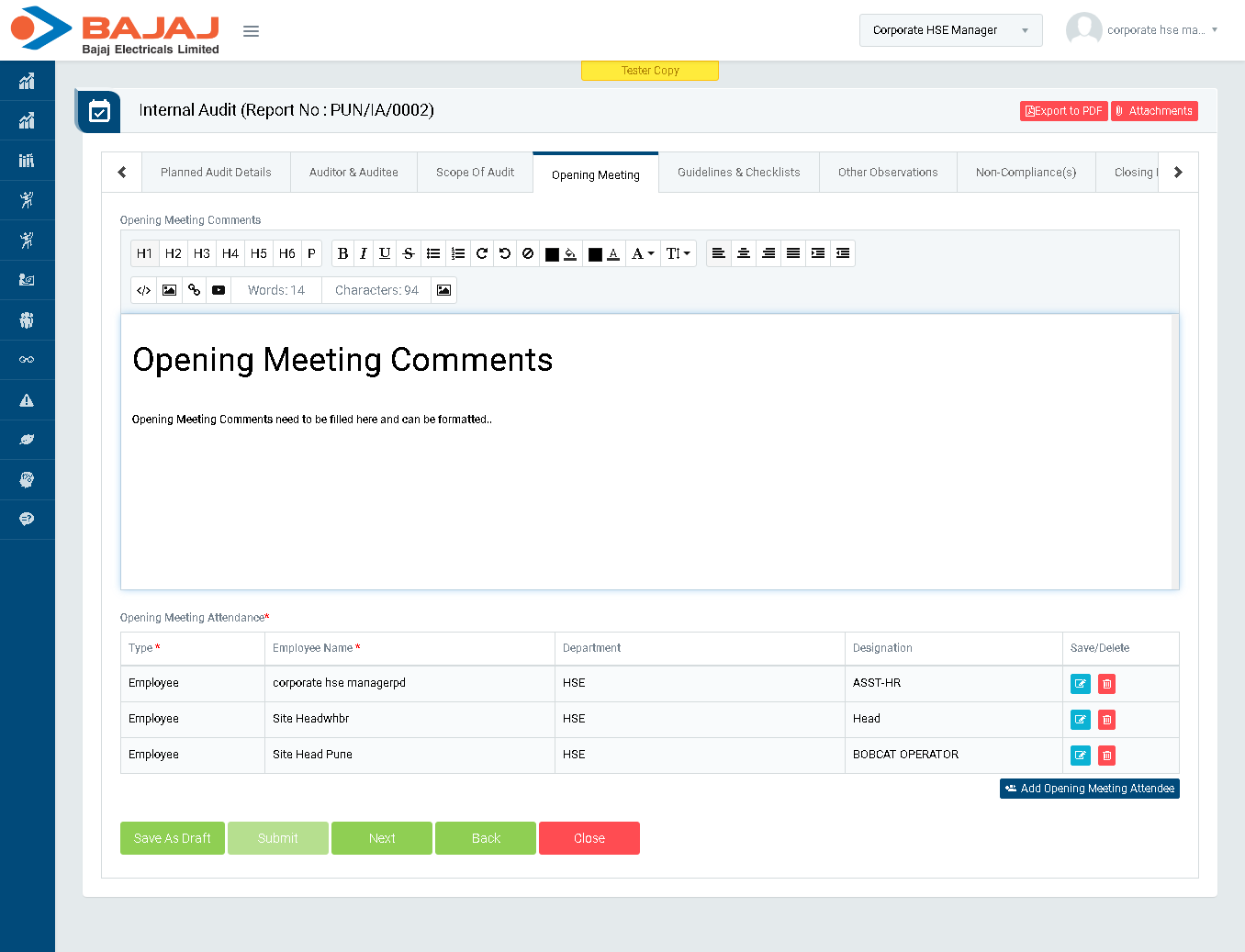This screenshot has height=952, width=1245.
Task: Click Add Opening Meeting Attendee
Action: [1089, 789]
